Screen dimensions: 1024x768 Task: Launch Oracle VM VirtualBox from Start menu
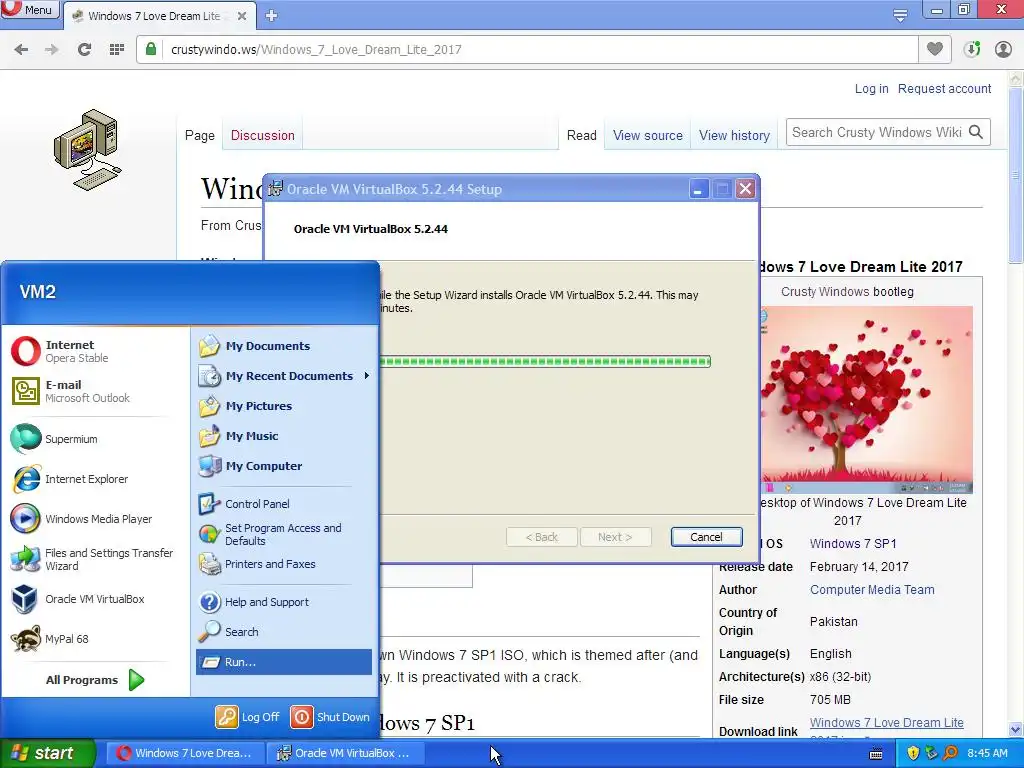(x=96, y=599)
